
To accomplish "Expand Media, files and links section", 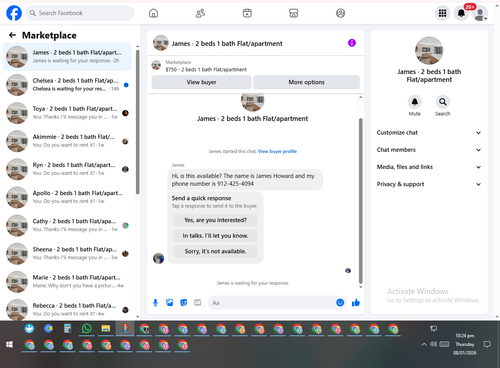I will coord(429,167).
